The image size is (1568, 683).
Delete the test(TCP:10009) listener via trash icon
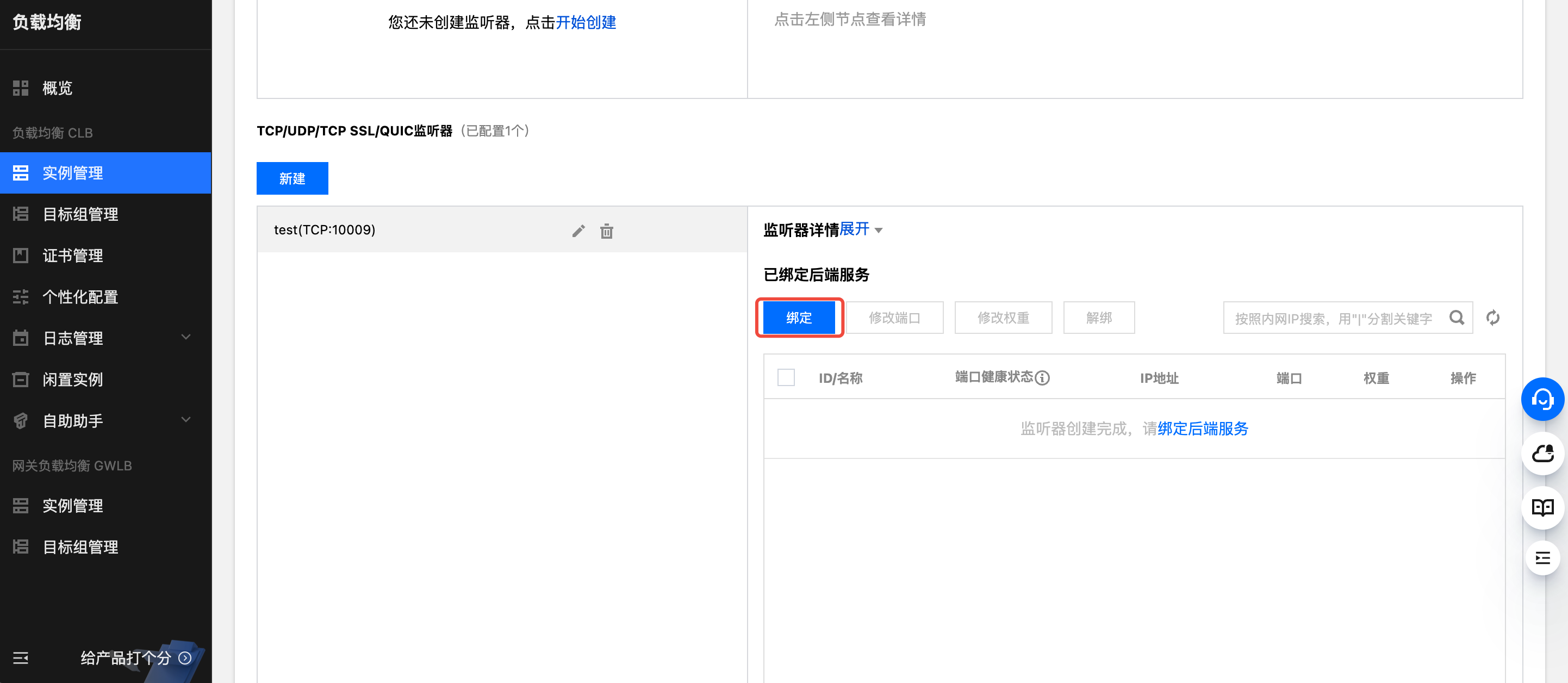pyautogui.click(x=606, y=231)
